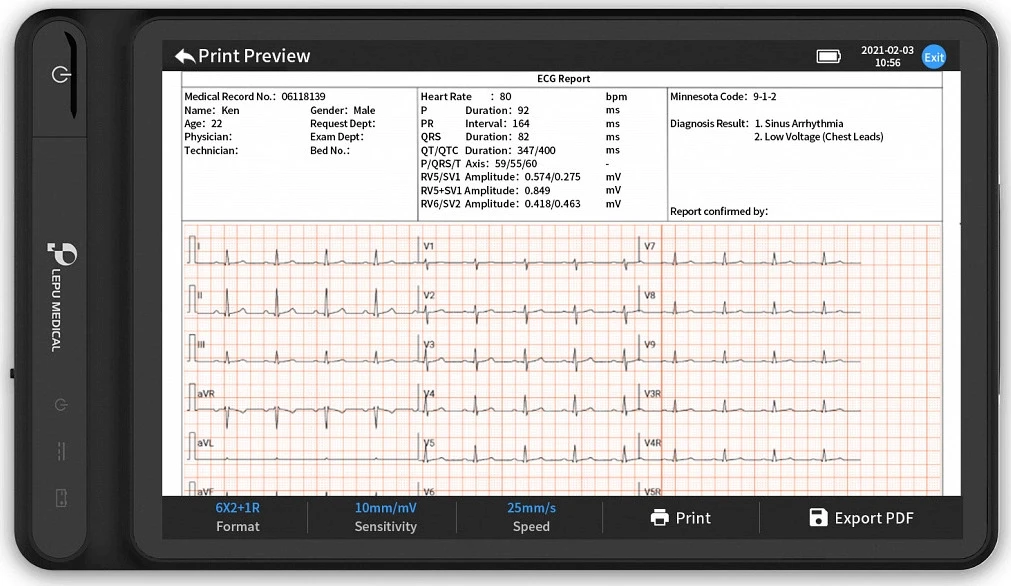Tap the back arrow beside Print Preview

click(184, 56)
